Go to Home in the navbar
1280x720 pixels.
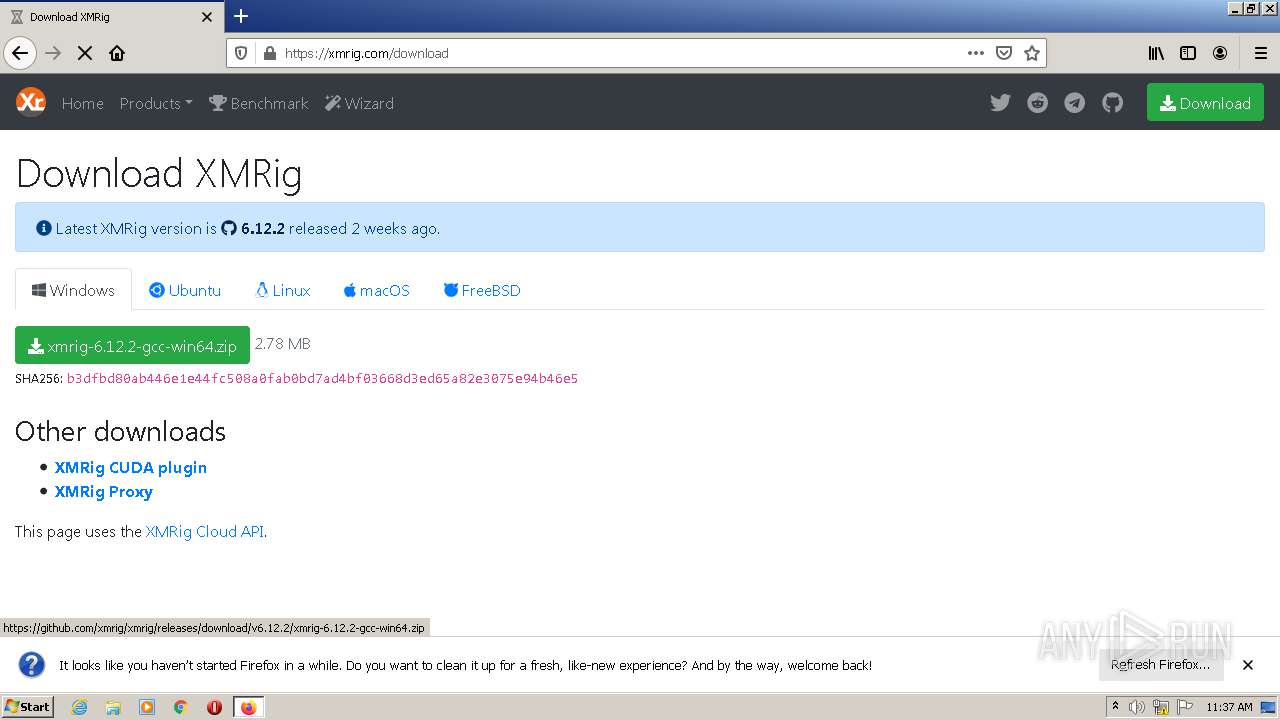pyautogui.click(x=82, y=103)
